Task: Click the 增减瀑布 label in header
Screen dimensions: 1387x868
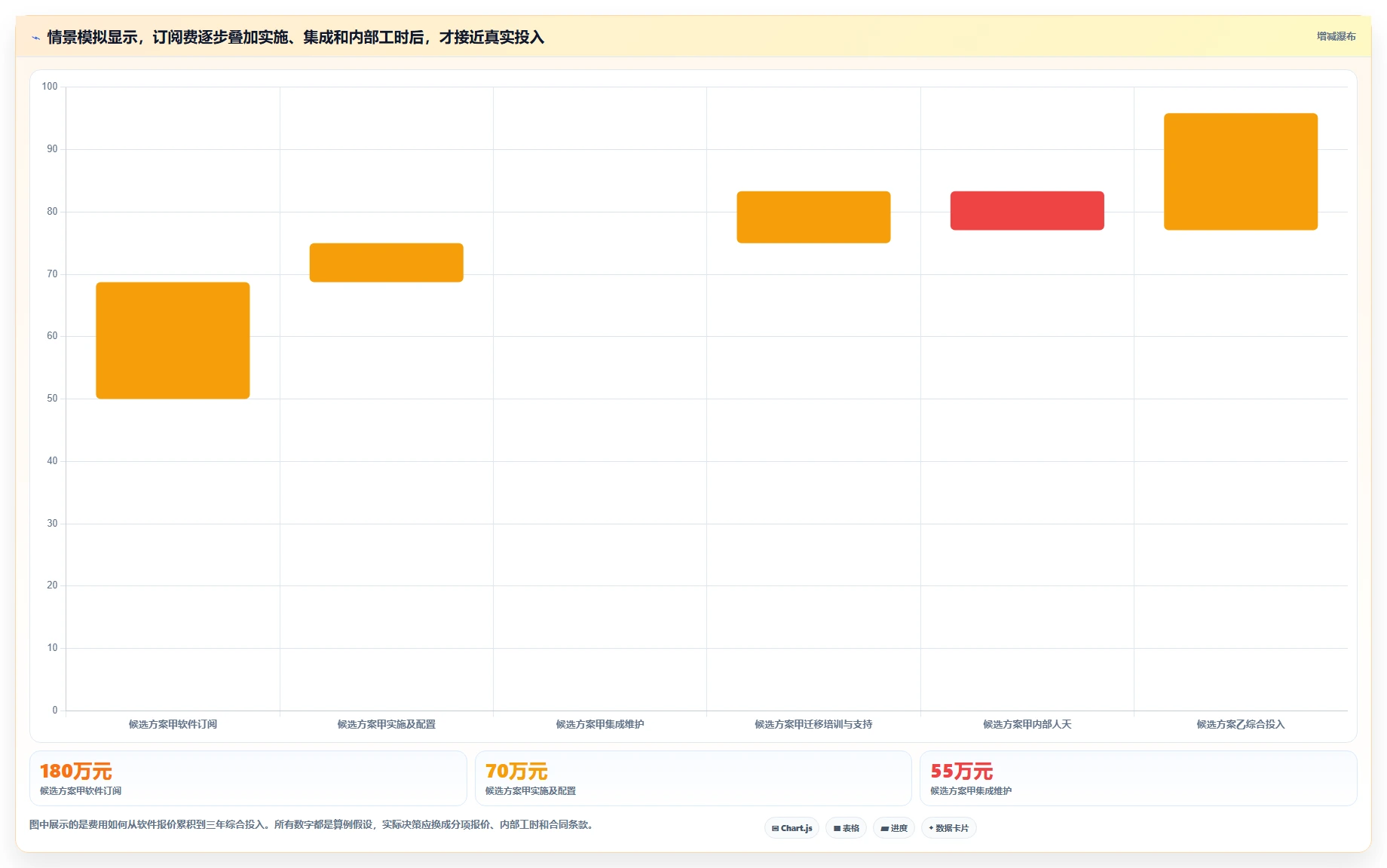Action: click(1336, 36)
